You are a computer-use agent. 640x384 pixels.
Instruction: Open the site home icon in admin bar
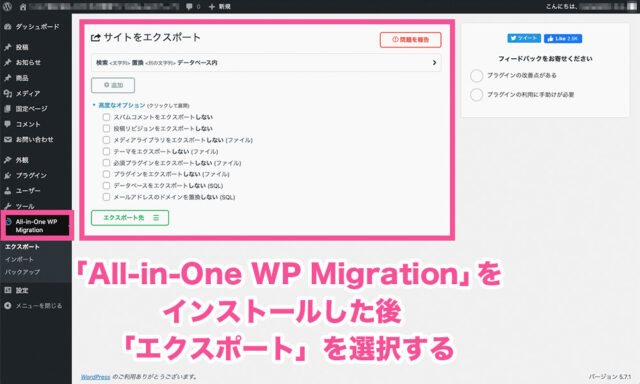pos(23,7)
